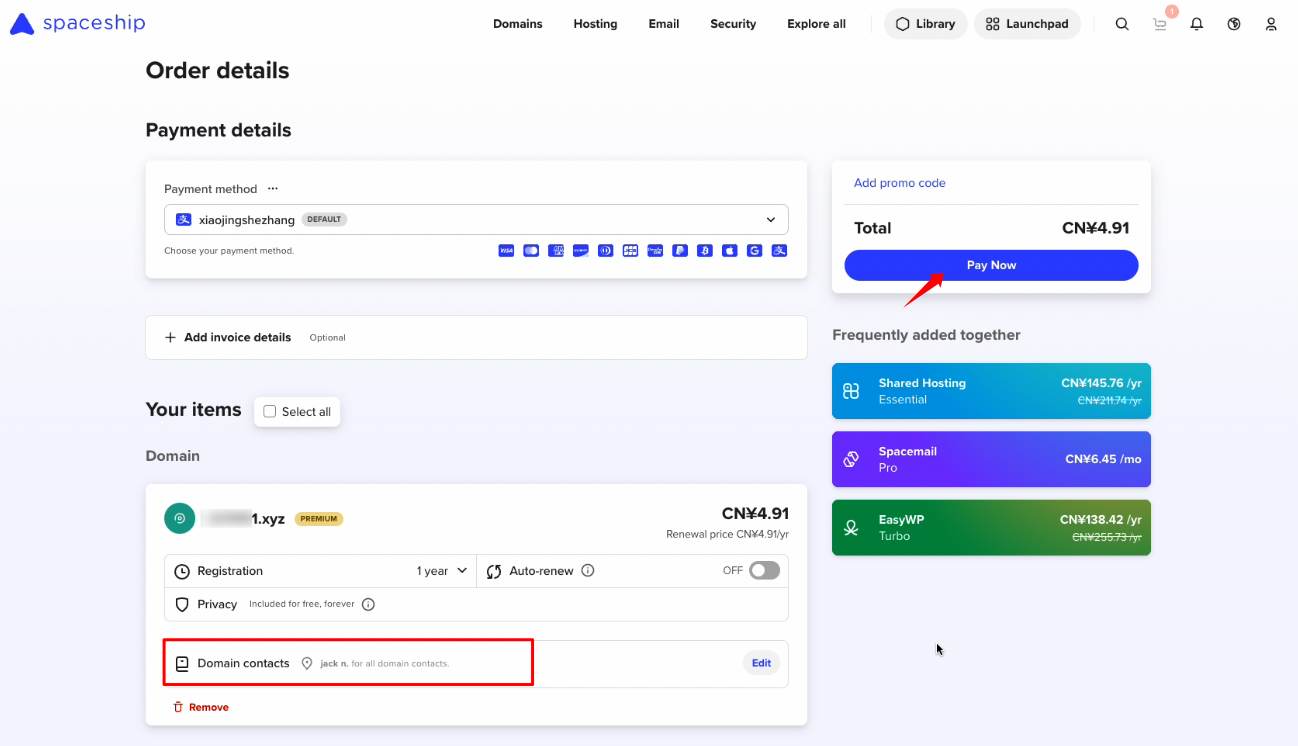
Task: Open the shopping cart icon
Action: tap(1160, 24)
